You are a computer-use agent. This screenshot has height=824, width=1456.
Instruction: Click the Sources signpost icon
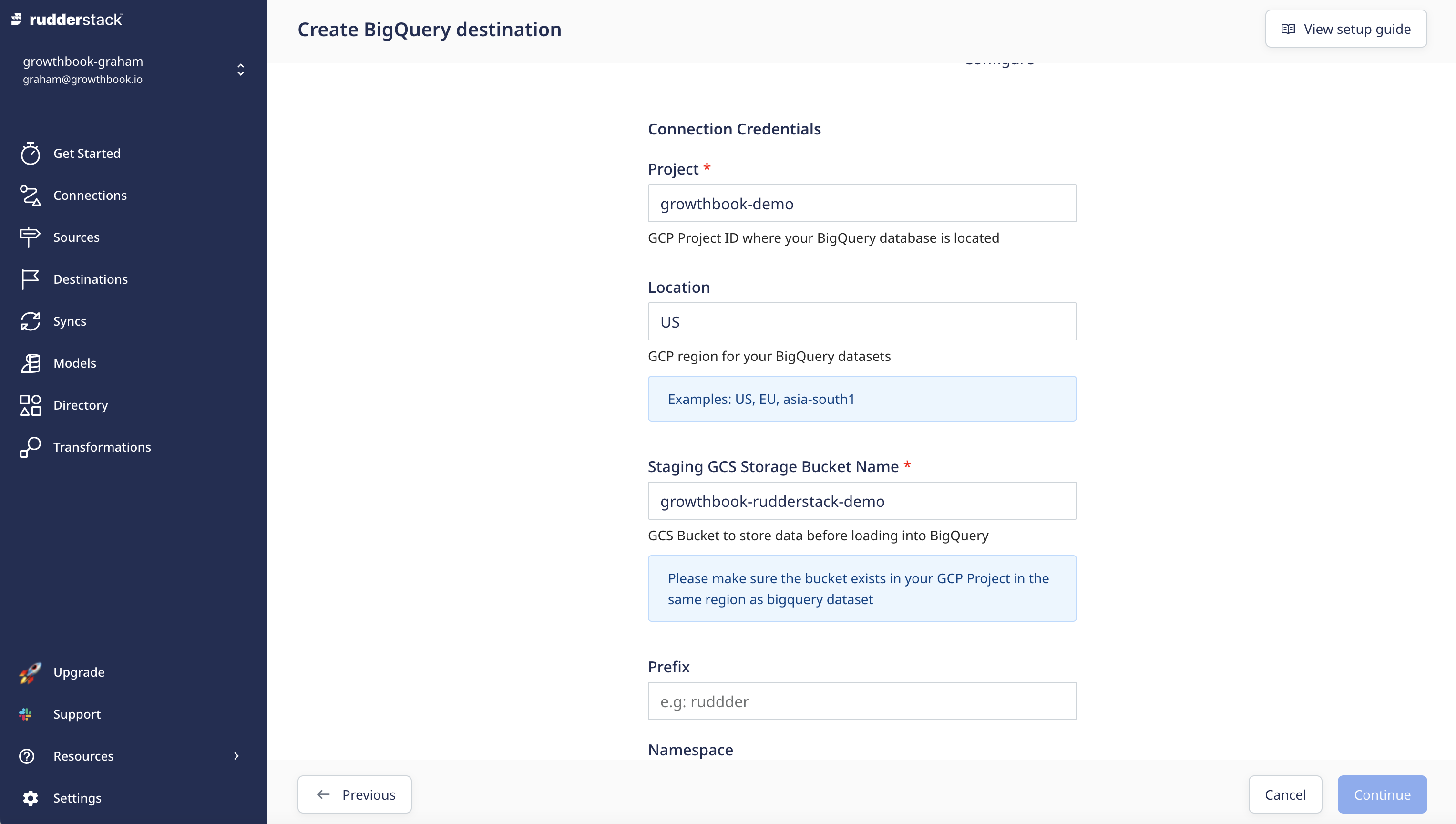click(30, 237)
